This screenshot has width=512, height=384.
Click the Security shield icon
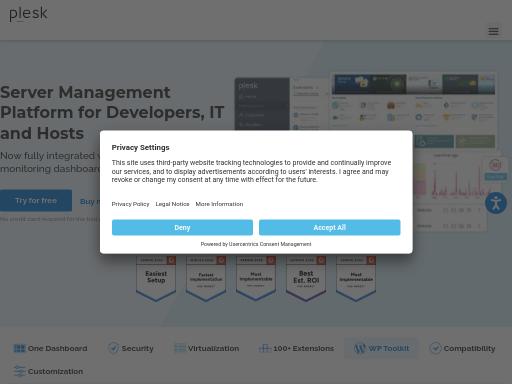coord(113,348)
